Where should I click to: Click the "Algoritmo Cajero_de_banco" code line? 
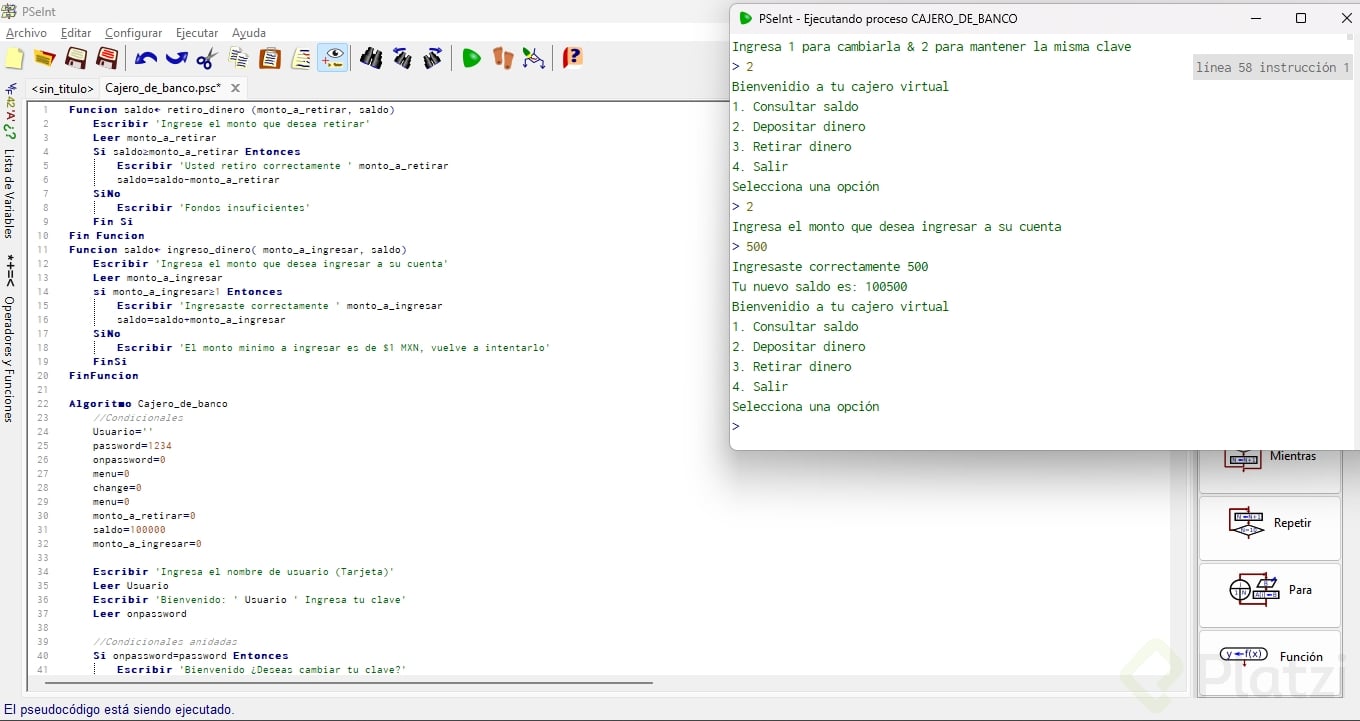coord(148,404)
